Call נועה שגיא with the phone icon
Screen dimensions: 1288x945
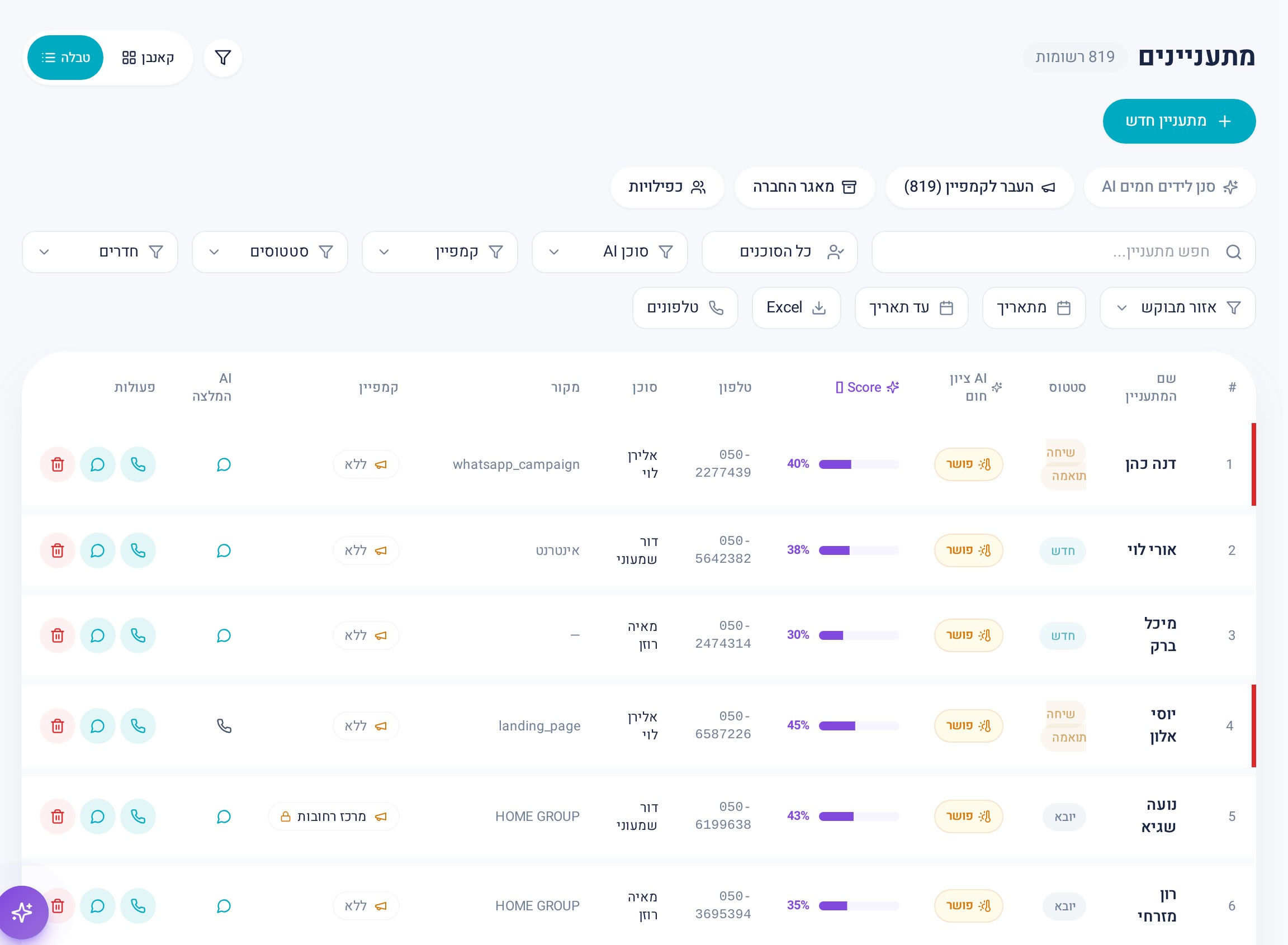(138, 816)
